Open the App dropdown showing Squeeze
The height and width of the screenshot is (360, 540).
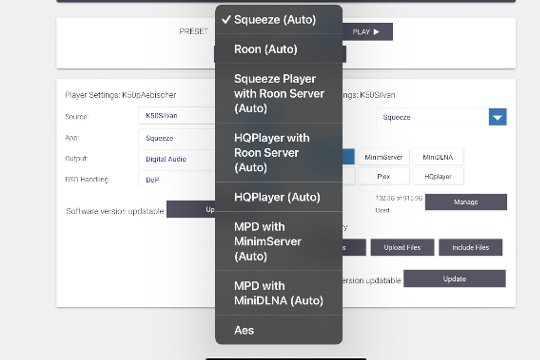point(177,138)
